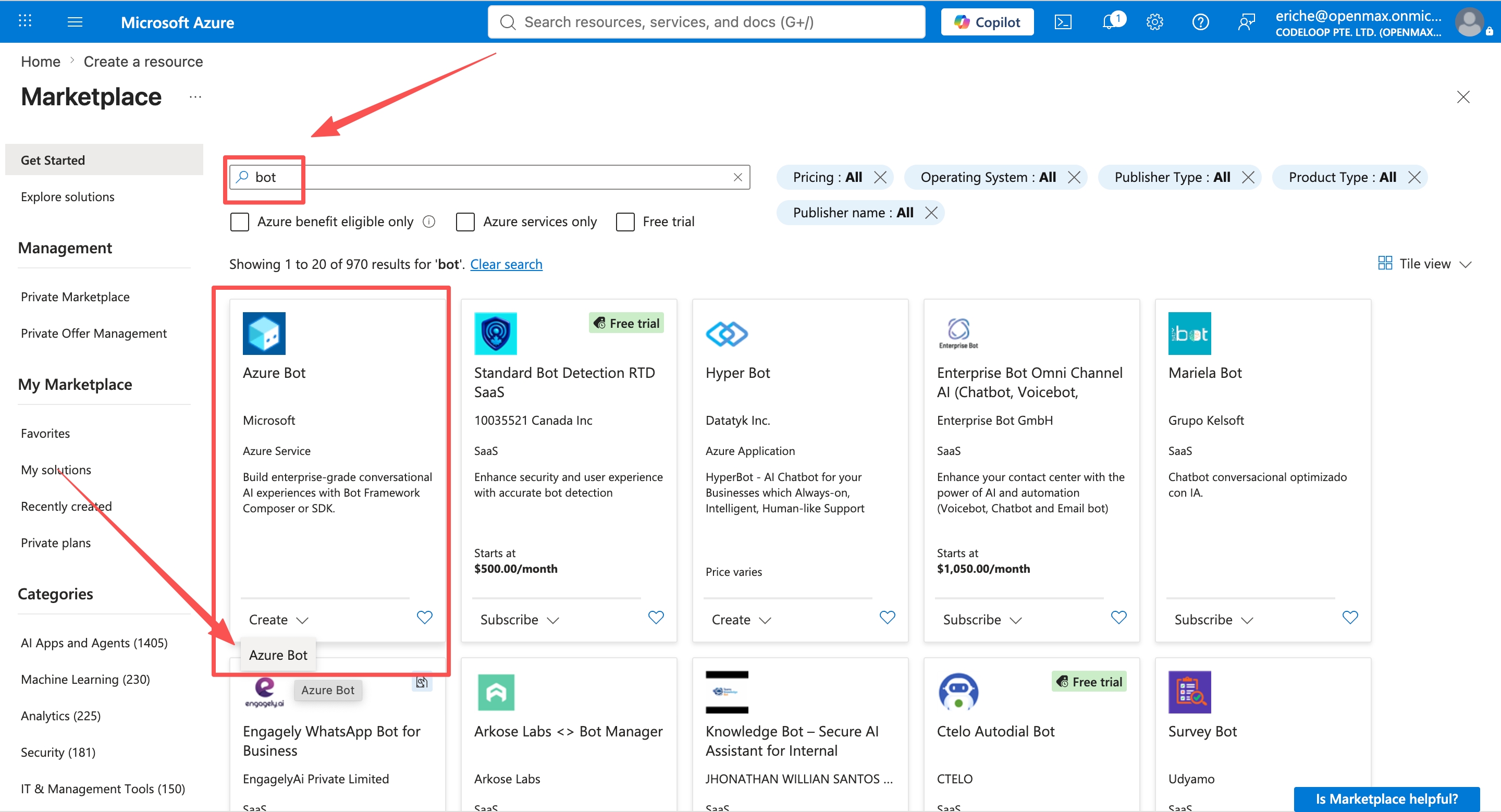
Task: Favorite the Azure Bot card with heart icon
Action: pos(425,617)
